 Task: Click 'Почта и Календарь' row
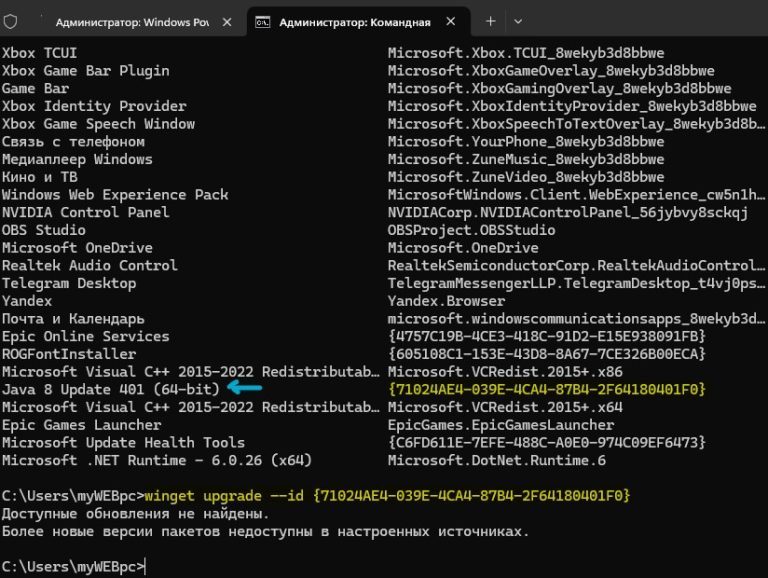pyautogui.click(x=73, y=319)
